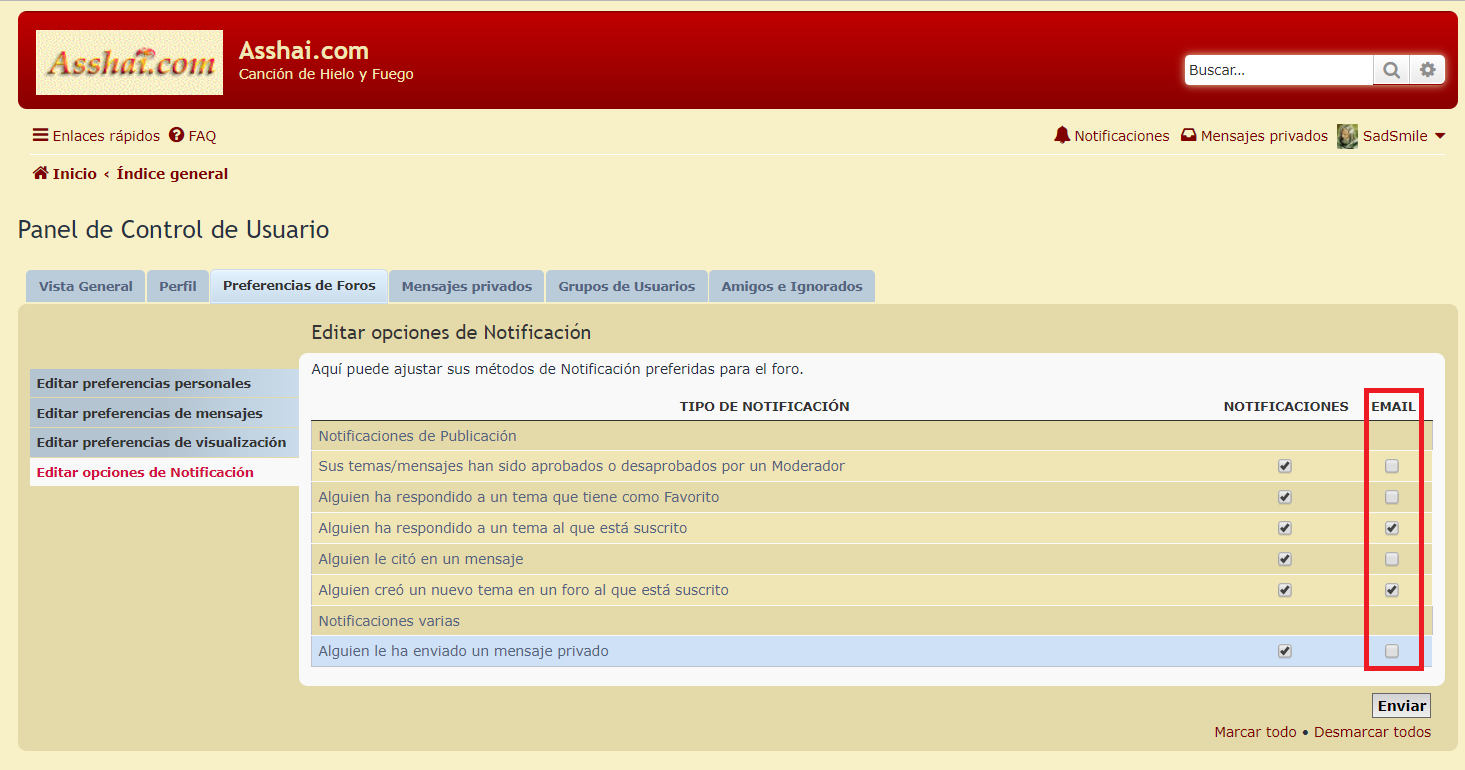Switch to the Perfil tab
This screenshot has width=1465, height=770.
tap(178, 286)
